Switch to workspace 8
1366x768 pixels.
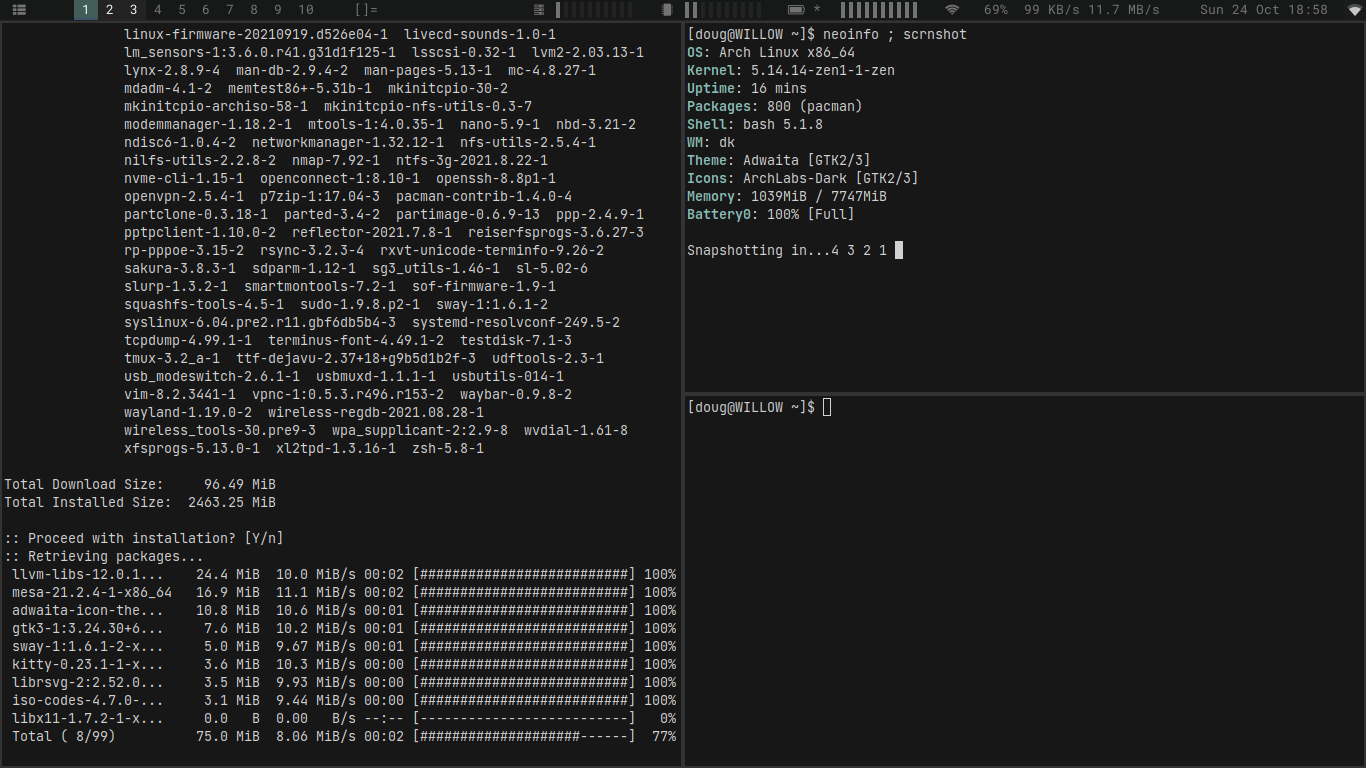(x=254, y=10)
